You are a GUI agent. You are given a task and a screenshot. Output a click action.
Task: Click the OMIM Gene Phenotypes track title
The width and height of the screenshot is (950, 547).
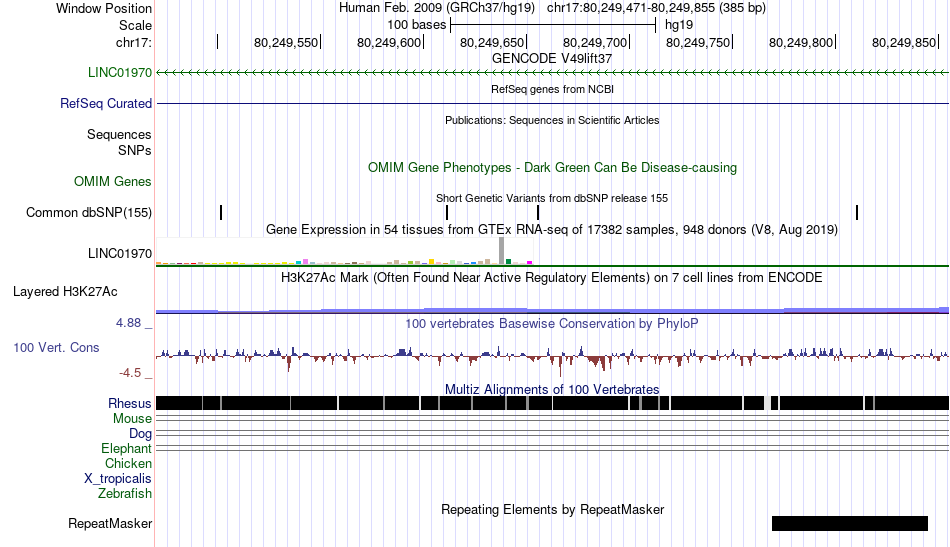(x=552, y=168)
